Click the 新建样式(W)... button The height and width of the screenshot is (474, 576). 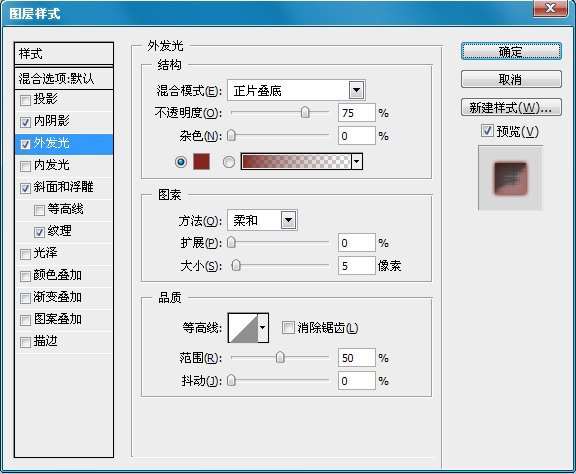pyautogui.click(x=511, y=107)
